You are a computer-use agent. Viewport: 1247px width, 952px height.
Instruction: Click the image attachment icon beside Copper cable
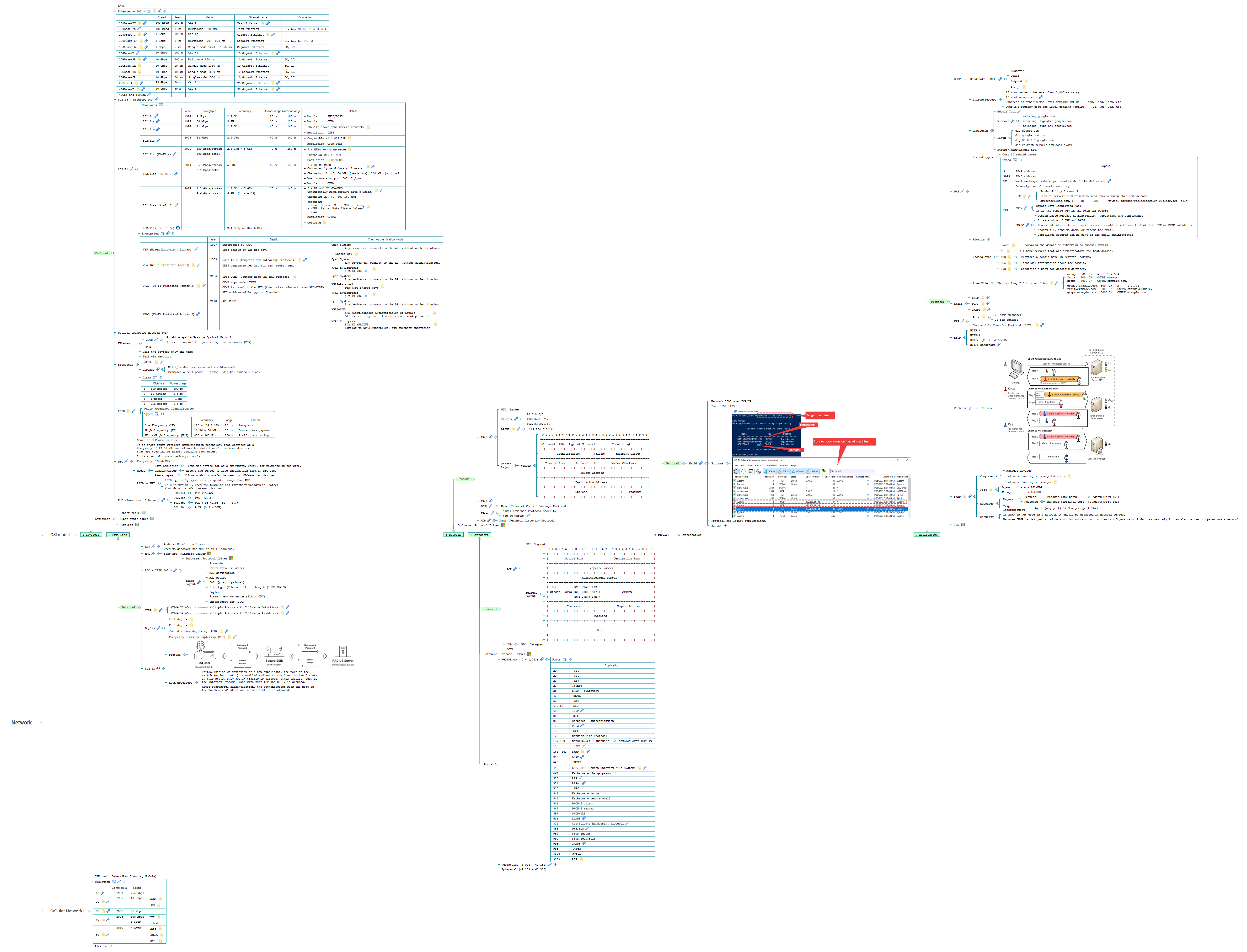point(144,513)
